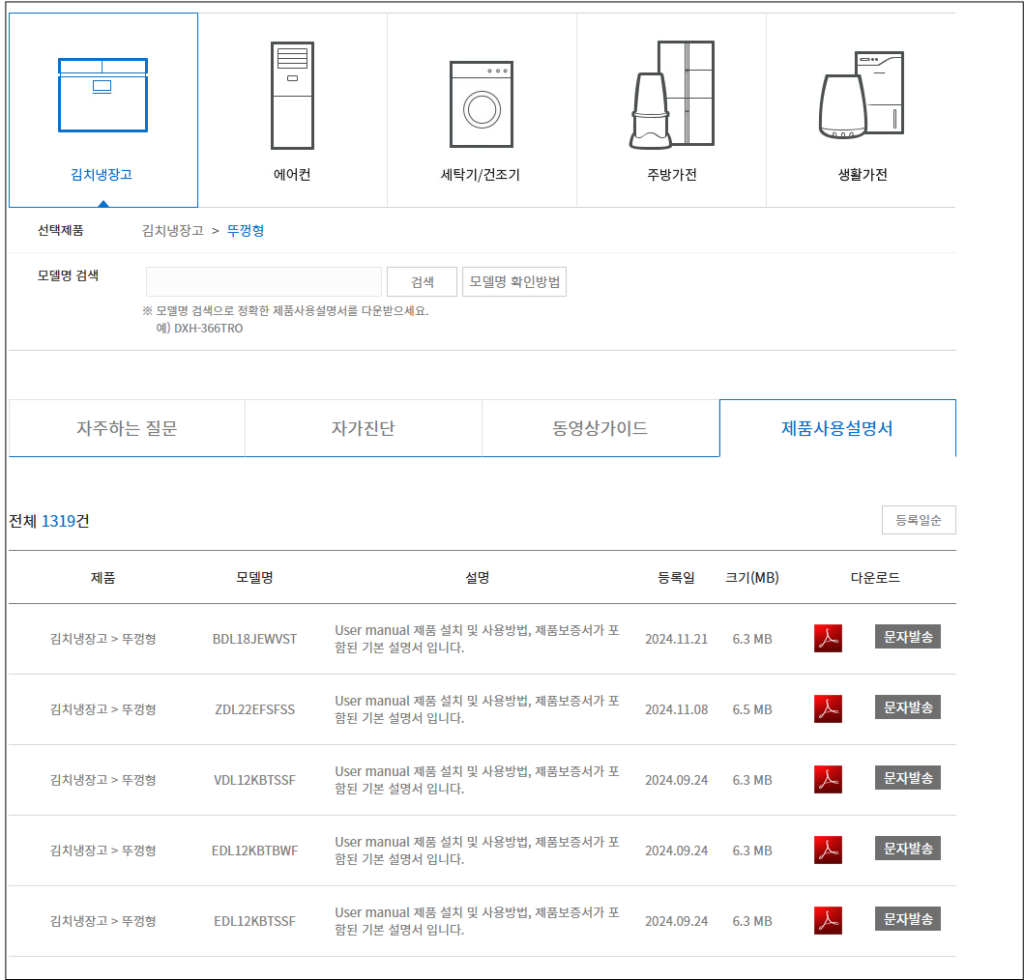The width and height of the screenshot is (1024, 980).
Task: Click the 제품 column header
Action: click(103, 578)
